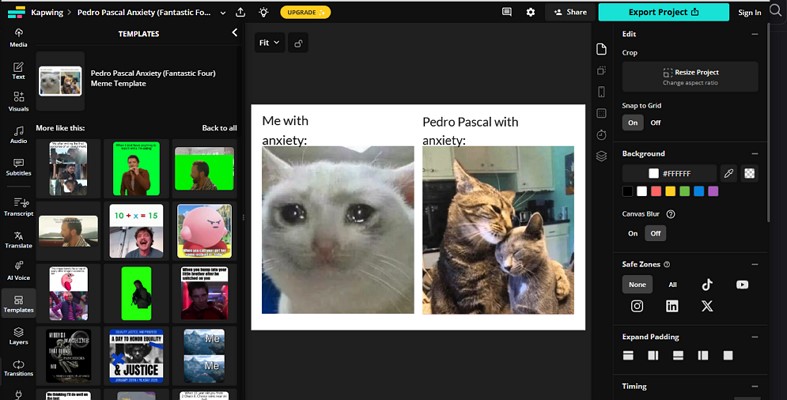Collapse the Safe Zones section
This screenshot has height=400, width=787.
coord(754,264)
